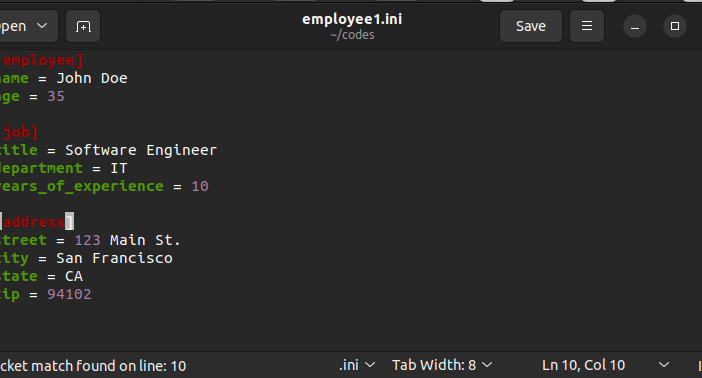The height and width of the screenshot is (378, 702).
Task: Click the employee1.ini title in header
Action: click(x=352, y=19)
